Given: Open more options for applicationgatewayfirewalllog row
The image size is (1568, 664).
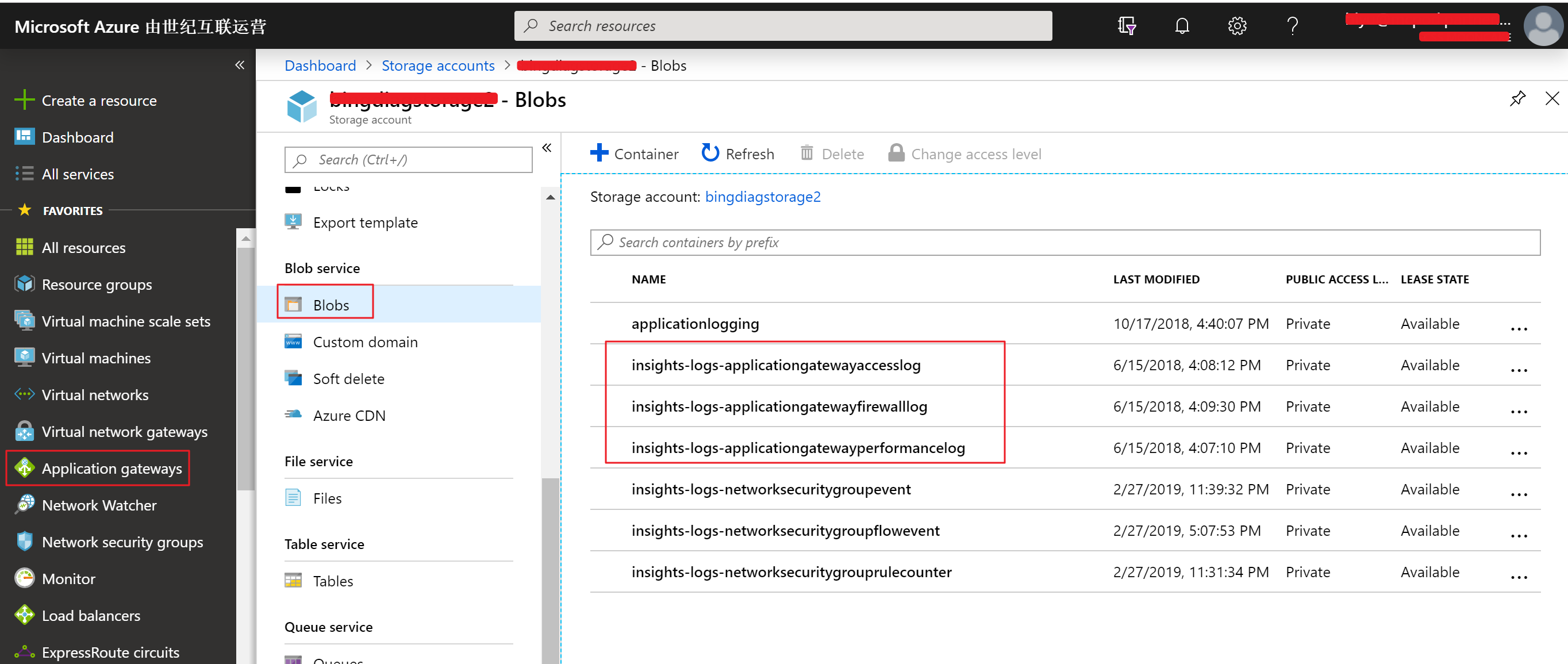Looking at the screenshot, I should tap(1519, 412).
